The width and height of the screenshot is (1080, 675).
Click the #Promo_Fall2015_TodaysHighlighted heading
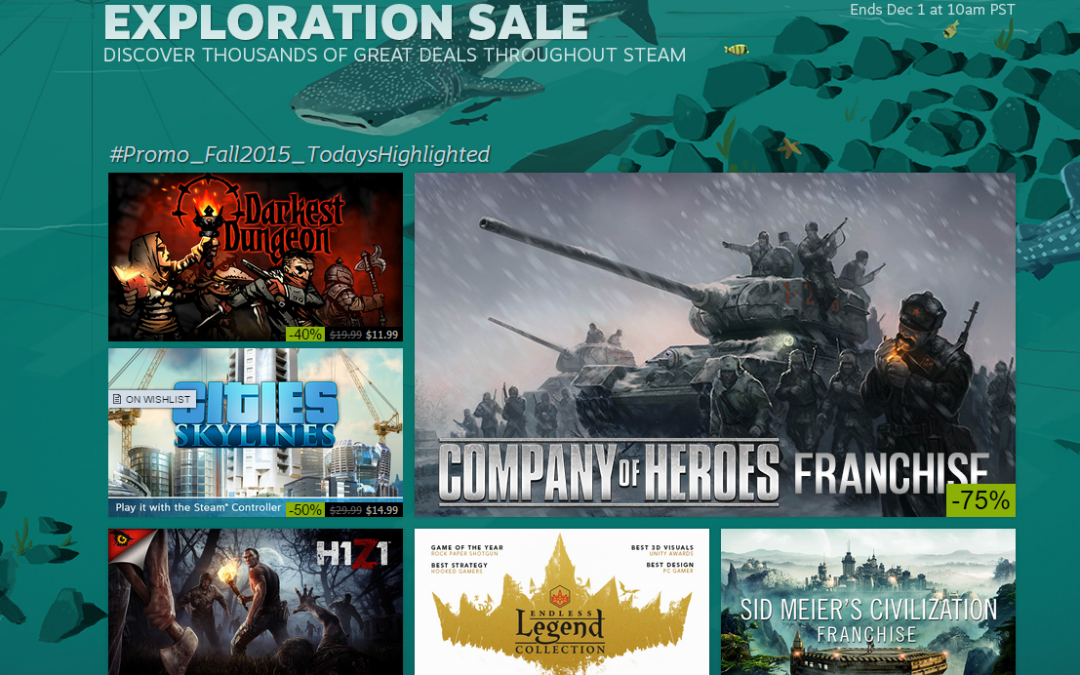(x=300, y=154)
